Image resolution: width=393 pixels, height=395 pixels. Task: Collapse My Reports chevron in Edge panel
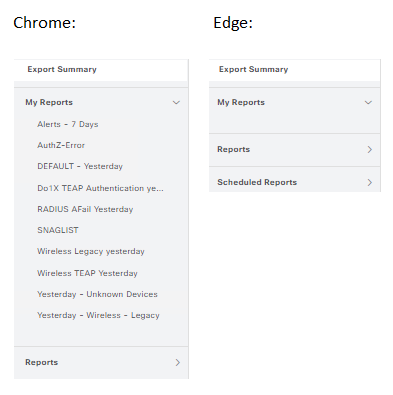pos(368,102)
